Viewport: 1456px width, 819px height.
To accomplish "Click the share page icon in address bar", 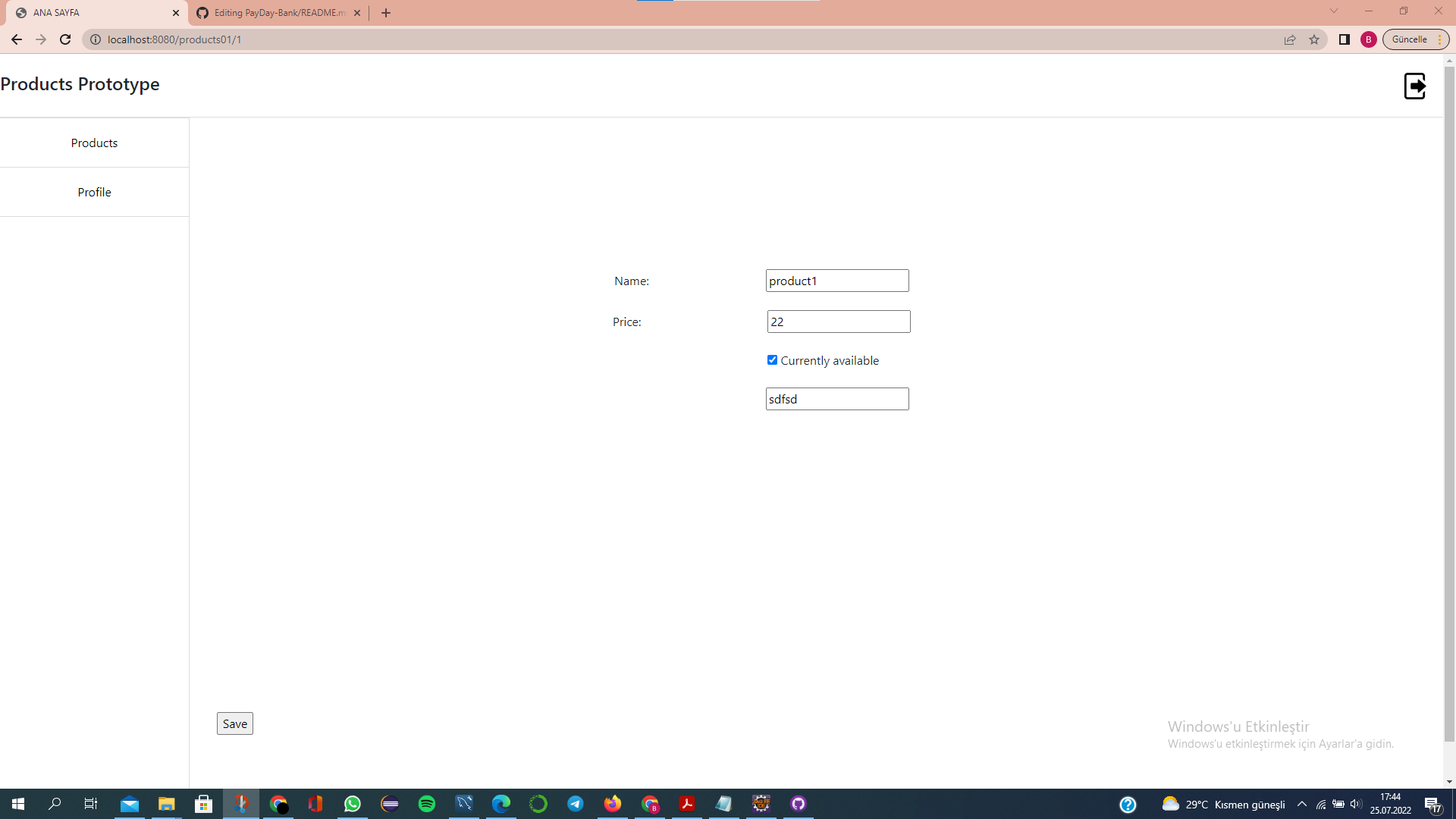I will click(x=1290, y=39).
